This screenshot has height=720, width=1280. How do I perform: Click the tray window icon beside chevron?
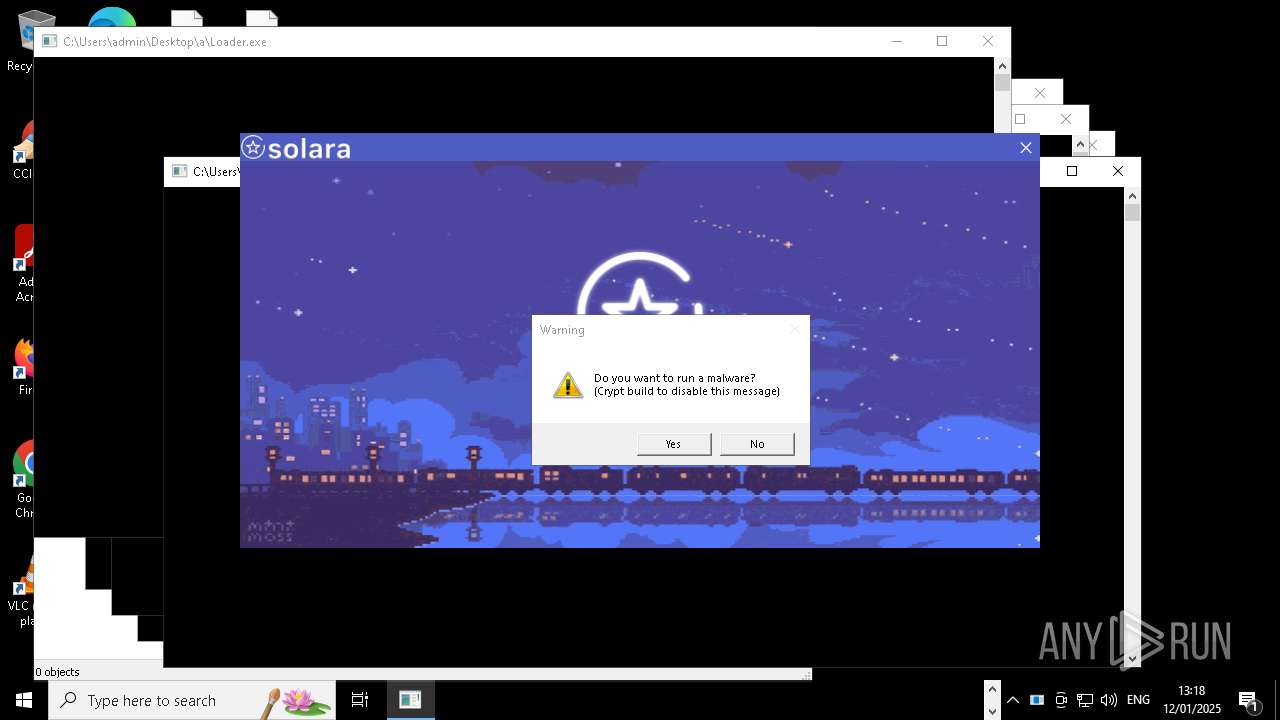[1037, 700]
